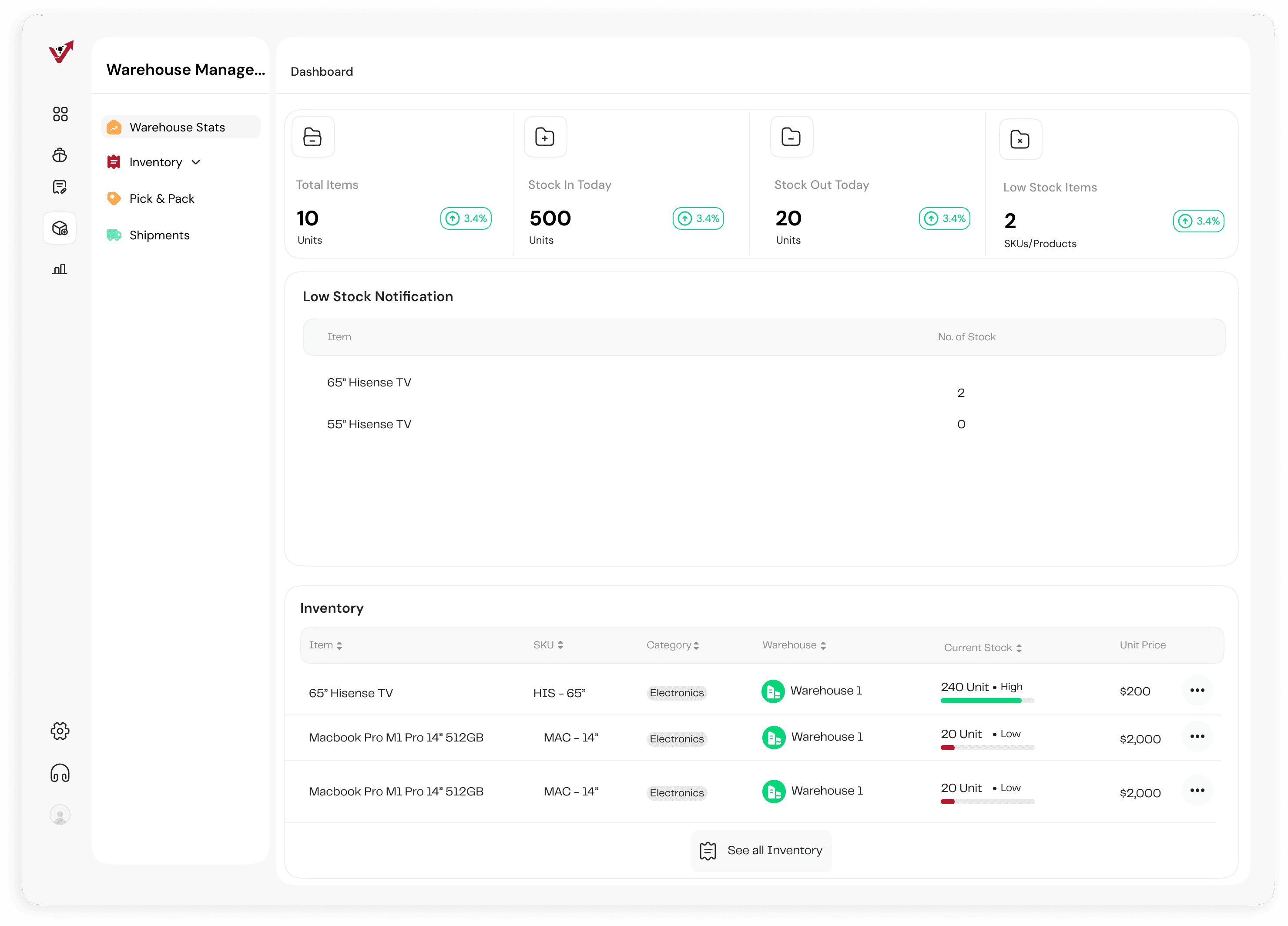Screen dimensions: 1288x926
Task: Open the dashboard grid icon in left rail
Action: [x=60, y=114]
